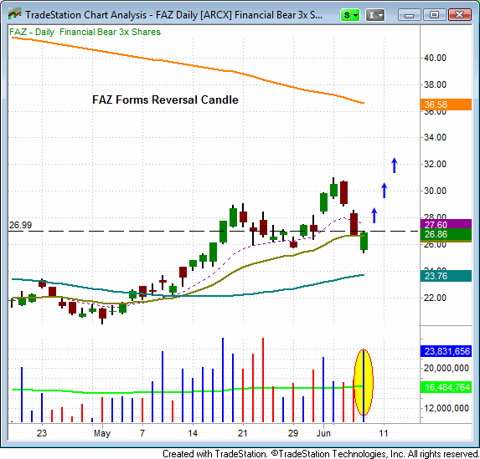This screenshot has width=480, height=459.
Task: Click the green 16,484,764 volume average label
Action: (446, 387)
